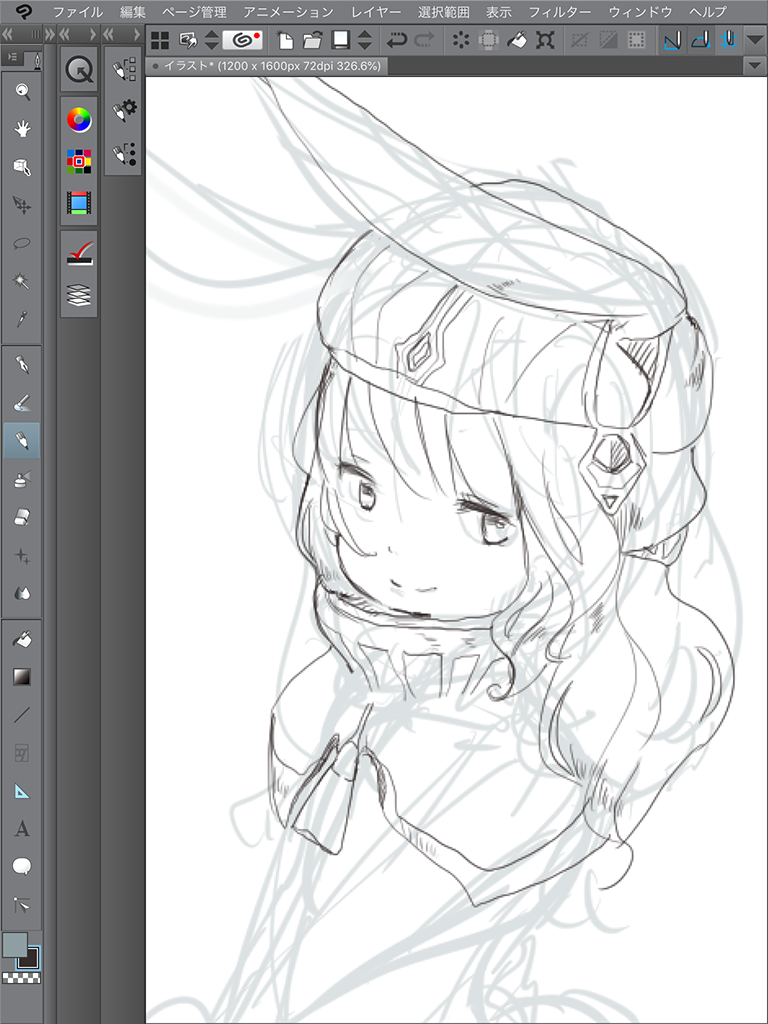This screenshot has width=768, height=1024.
Task: Choose the dark sub drawing color
Action: coord(29,958)
